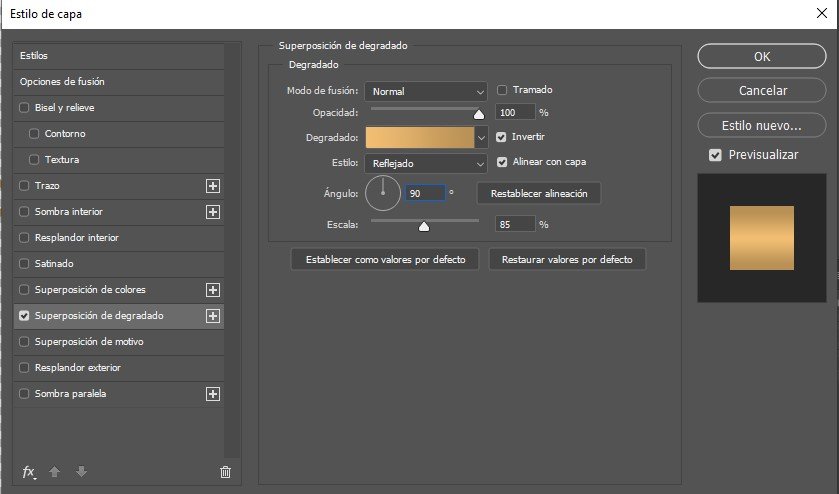The width and height of the screenshot is (839, 494).
Task: Click the Restablecer alineación button
Action: 538,193
